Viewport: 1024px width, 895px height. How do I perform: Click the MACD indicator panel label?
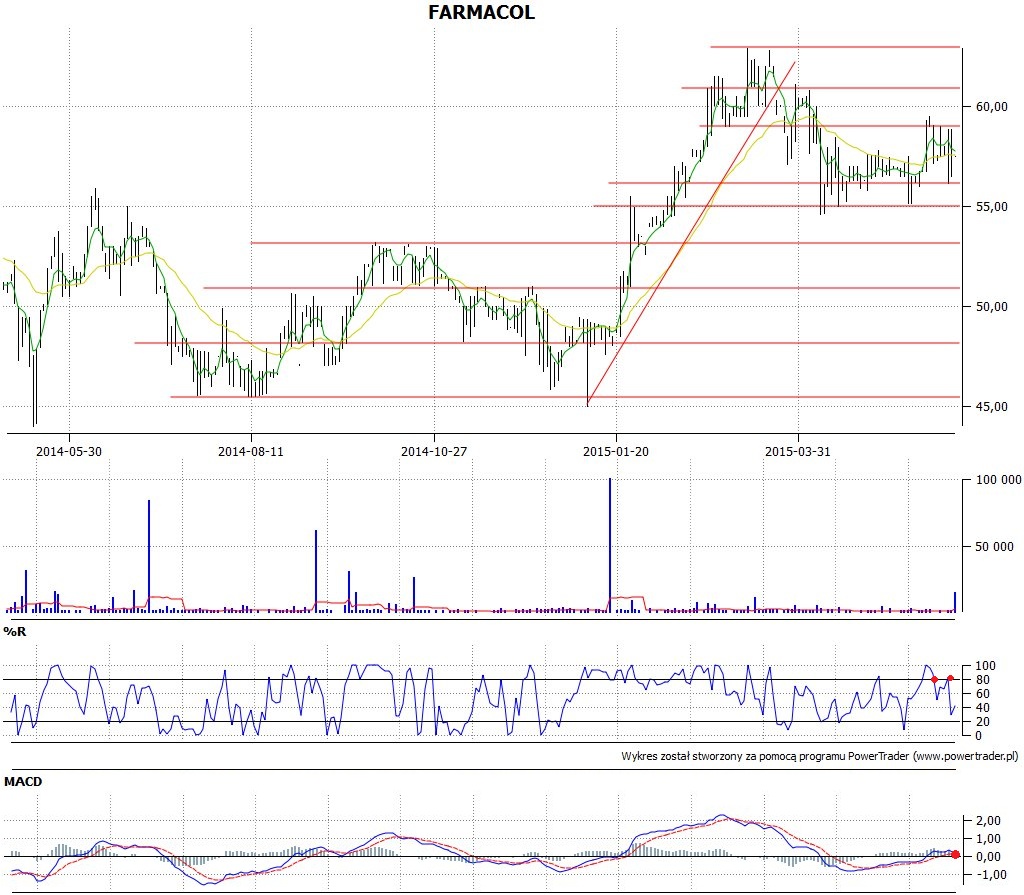[x=23, y=781]
